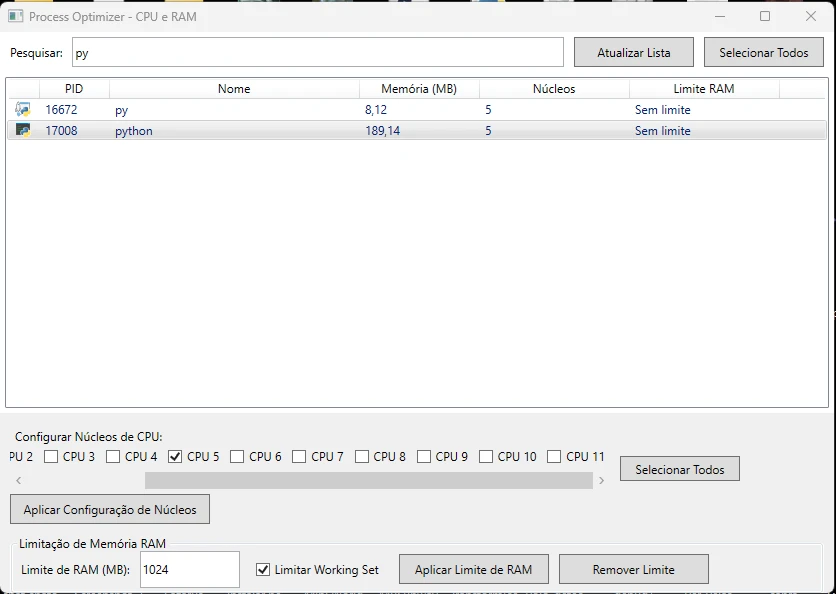The image size is (836, 594).
Task: Click the Process Optimizer title bar icon
Action: point(15,17)
